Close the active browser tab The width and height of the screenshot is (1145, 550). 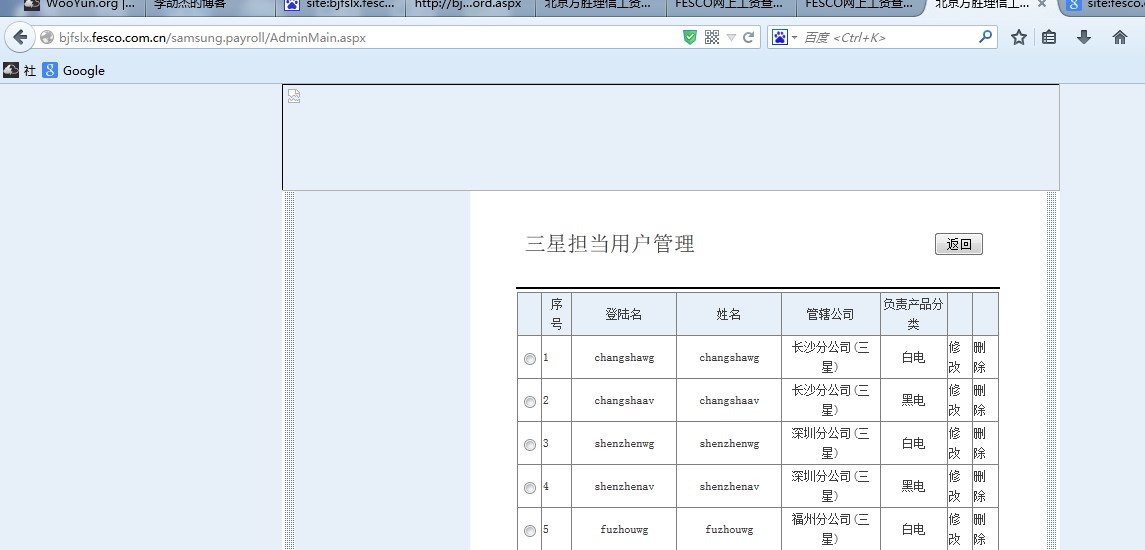pos(1042,4)
